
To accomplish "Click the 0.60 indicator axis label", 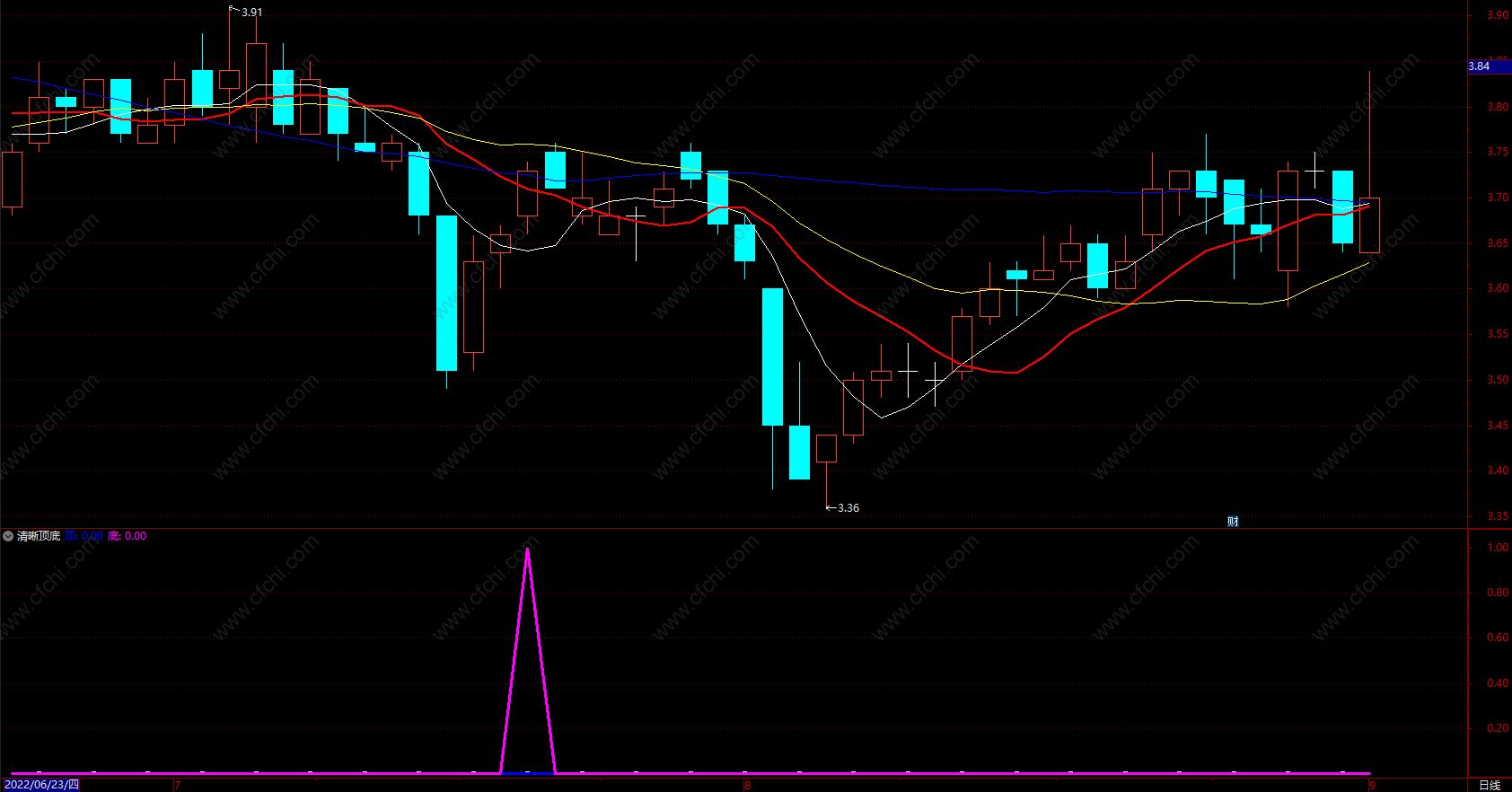I will point(1498,638).
